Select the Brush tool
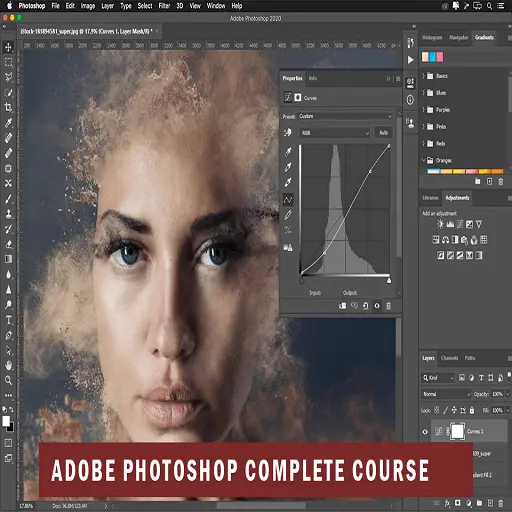This screenshot has height=512, width=512. click(8, 199)
